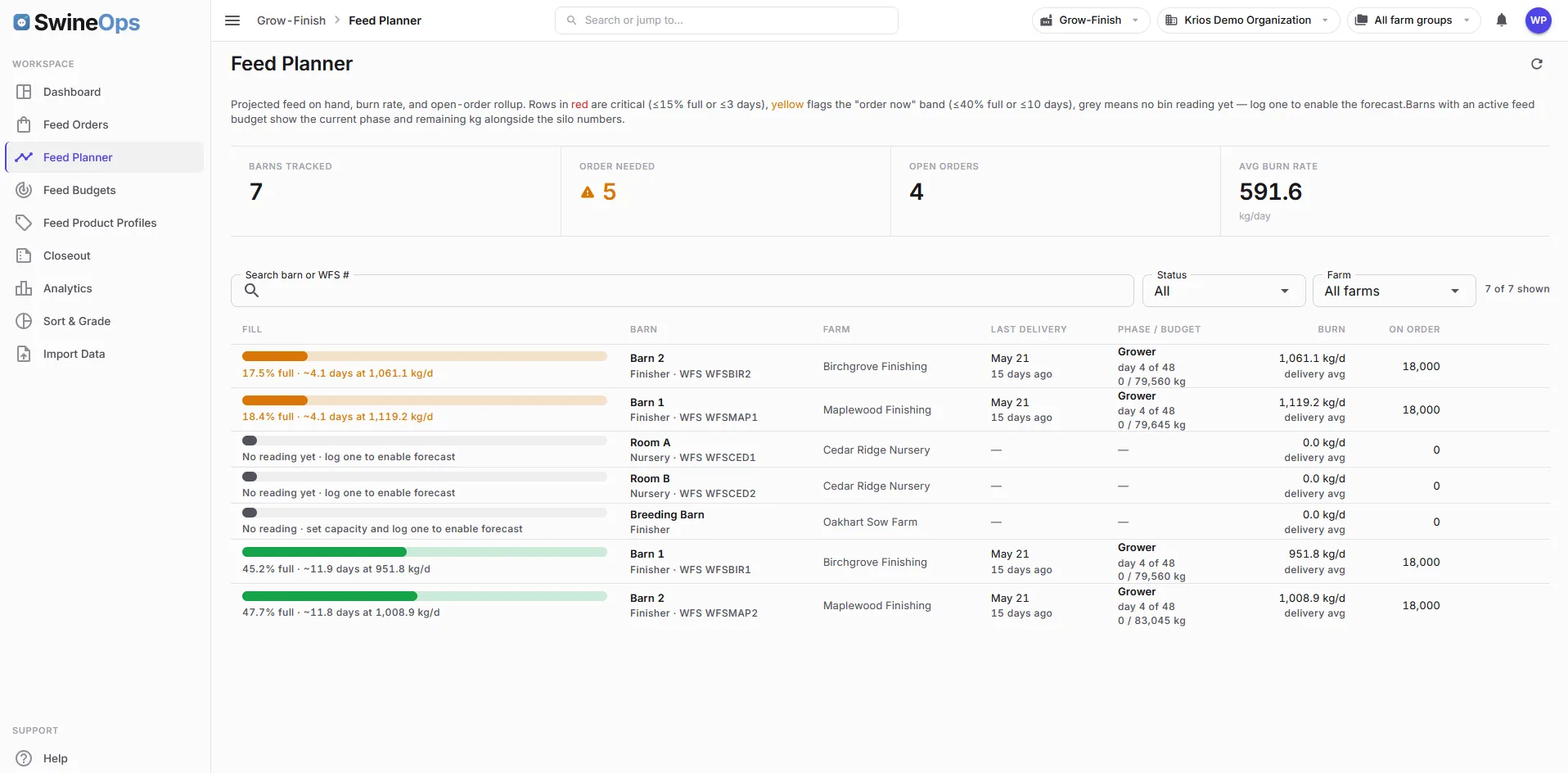Screen dimensions: 1568x773
Task: Expand the Status filter dropdown
Action: click(1223, 291)
